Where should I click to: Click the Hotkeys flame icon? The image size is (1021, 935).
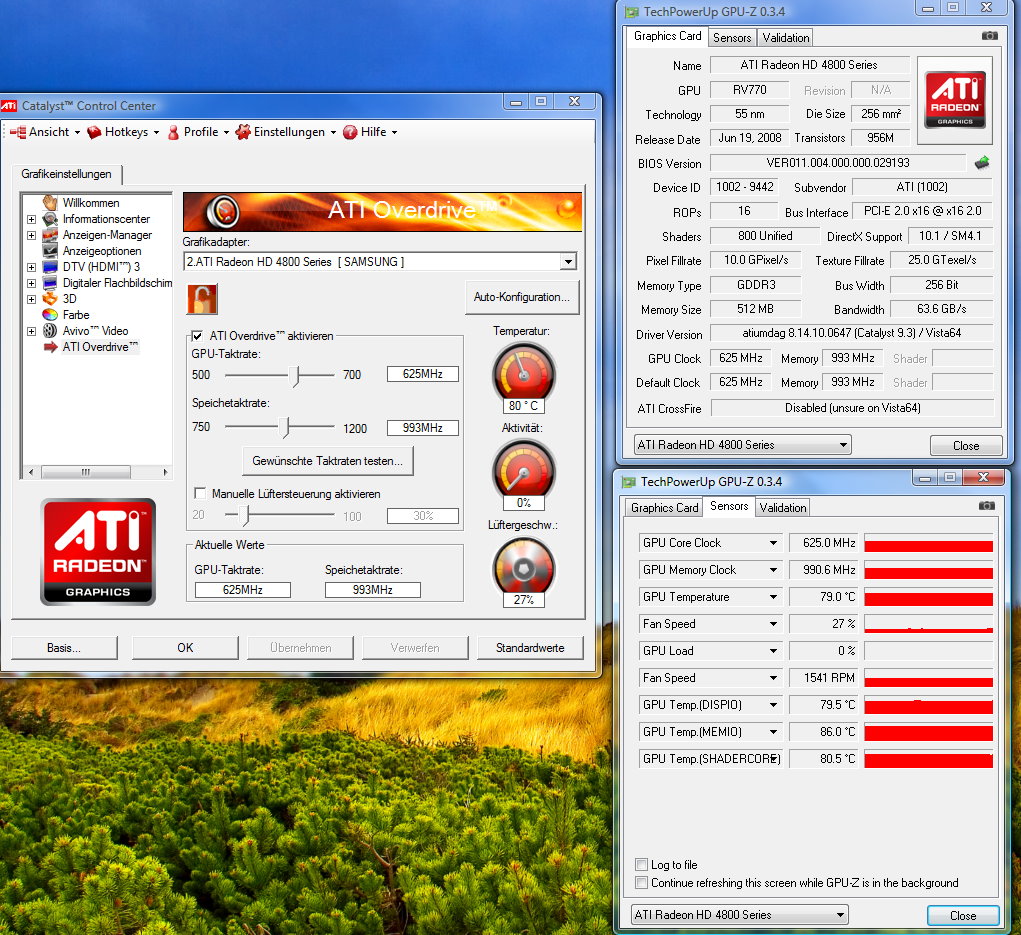(x=94, y=132)
